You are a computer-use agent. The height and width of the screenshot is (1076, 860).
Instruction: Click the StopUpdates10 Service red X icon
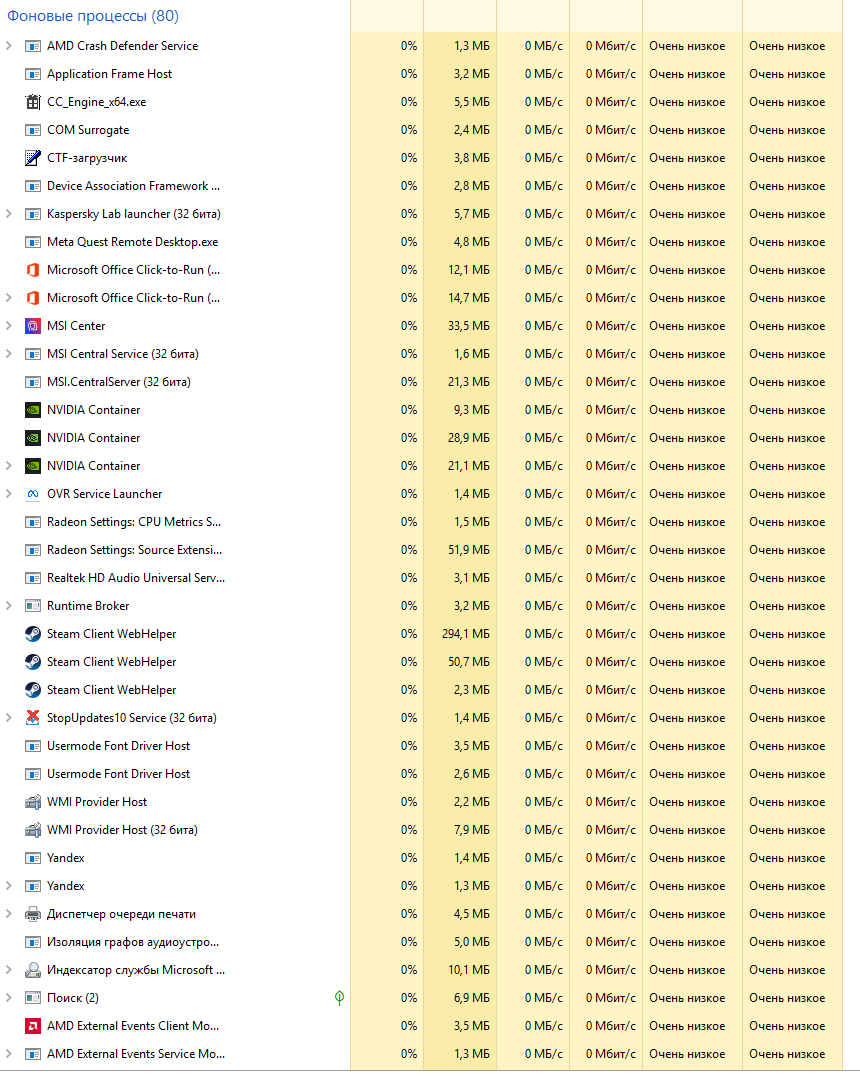(32, 718)
